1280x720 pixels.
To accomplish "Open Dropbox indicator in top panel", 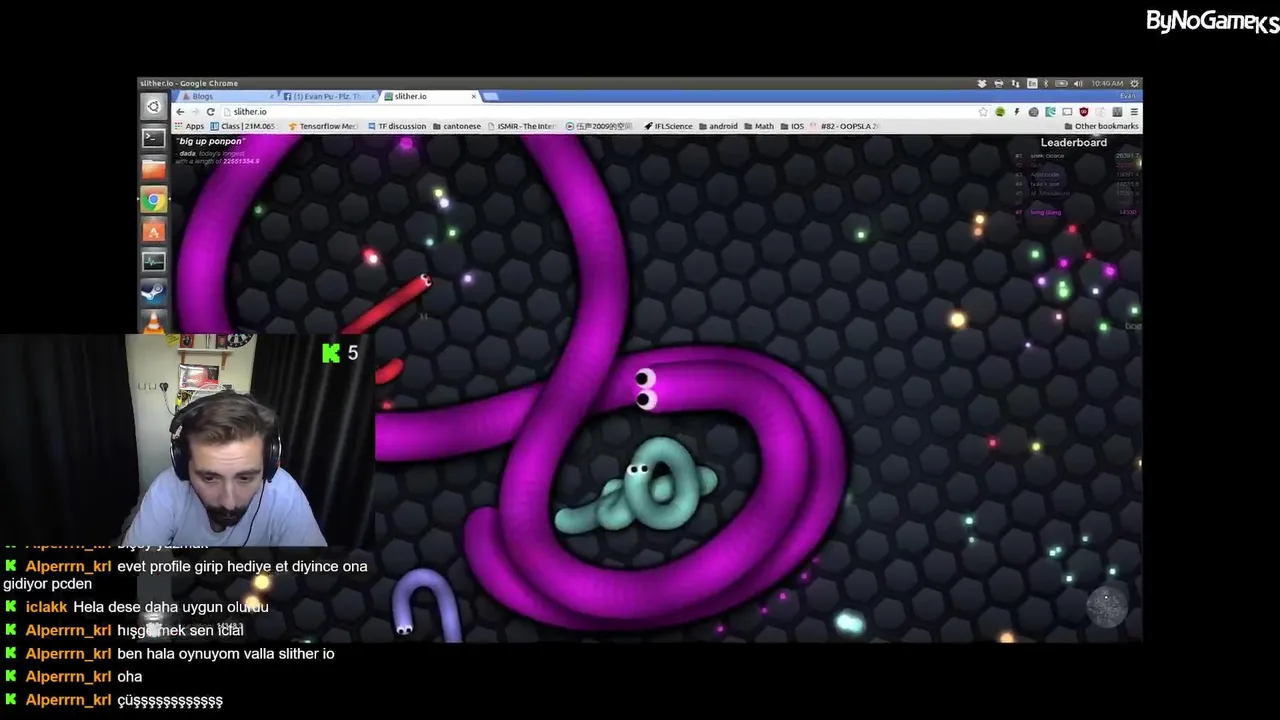I will pyautogui.click(x=982, y=83).
